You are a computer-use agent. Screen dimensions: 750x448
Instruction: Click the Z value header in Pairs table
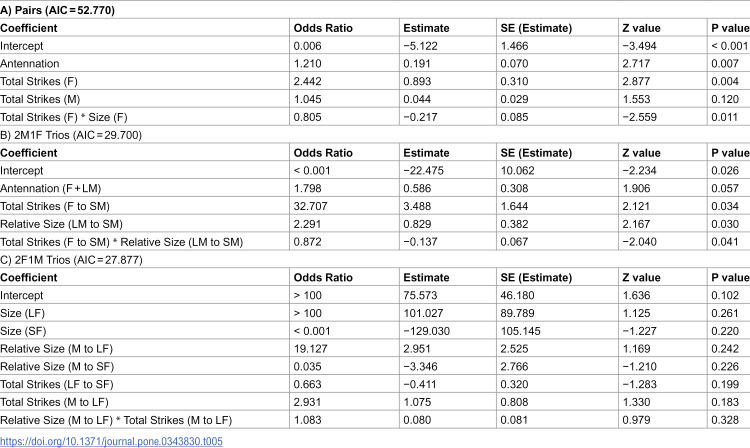point(641,28)
